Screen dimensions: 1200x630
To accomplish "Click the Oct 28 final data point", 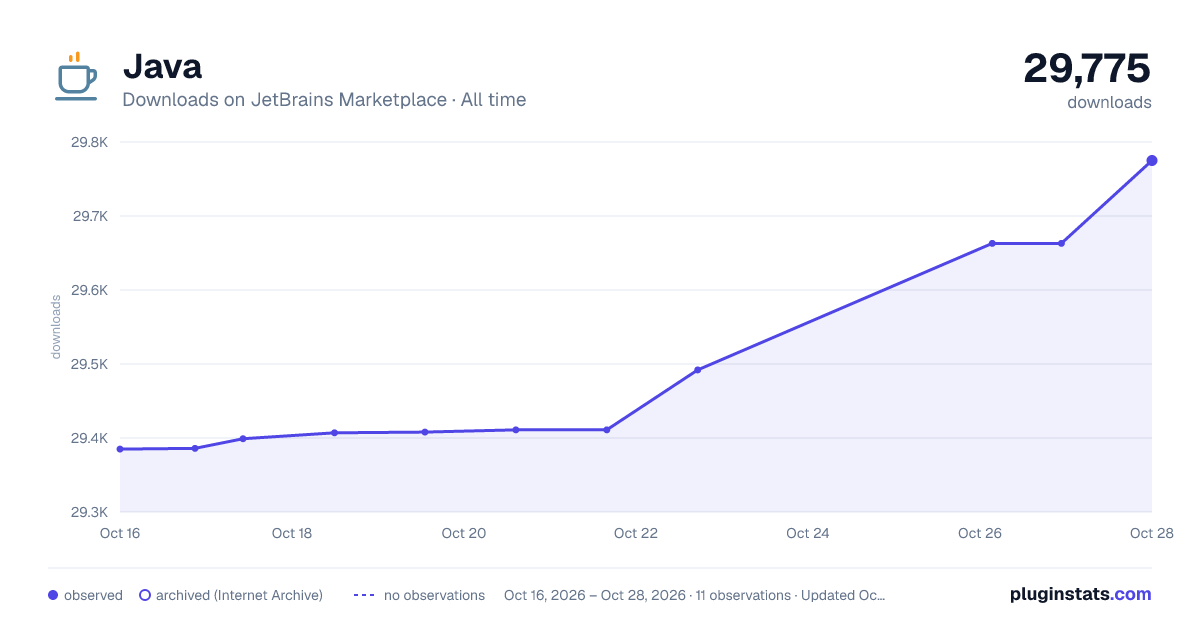I will click(1152, 160).
